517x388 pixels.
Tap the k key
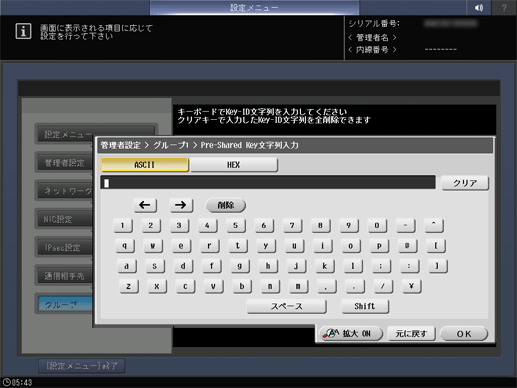coord(325,266)
